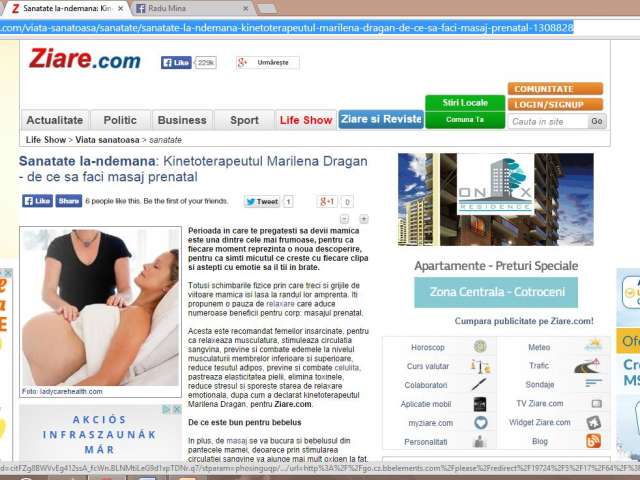This screenshot has width=640, height=480.
Task: Click the LOGIN/SIGNUP button
Action: point(555,104)
